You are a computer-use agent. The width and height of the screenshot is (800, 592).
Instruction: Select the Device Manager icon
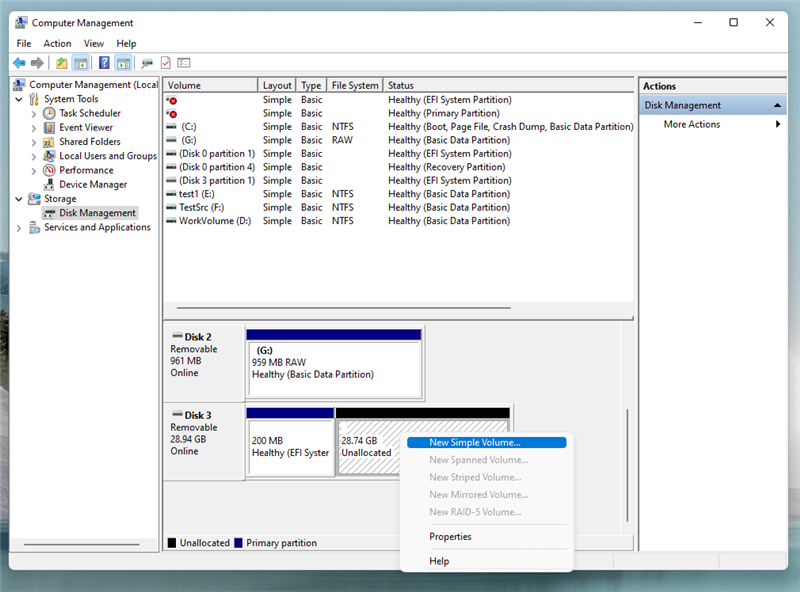[49, 184]
